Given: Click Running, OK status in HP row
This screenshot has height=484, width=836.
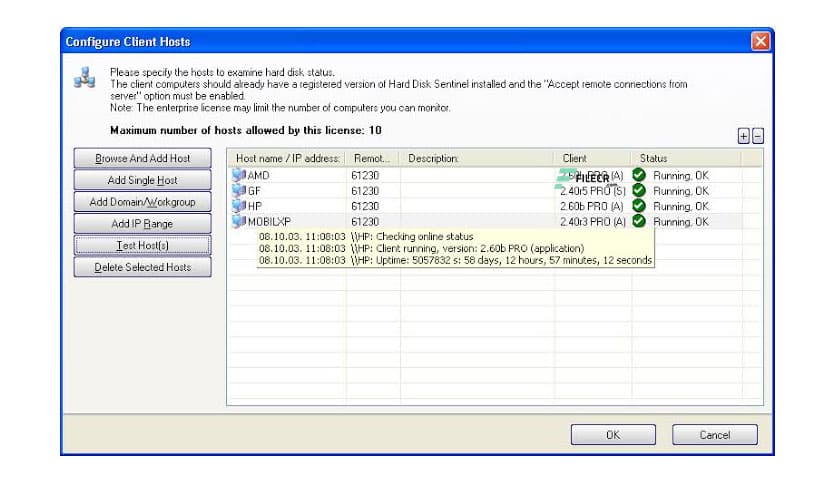Looking at the screenshot, I should pos(681,206).
